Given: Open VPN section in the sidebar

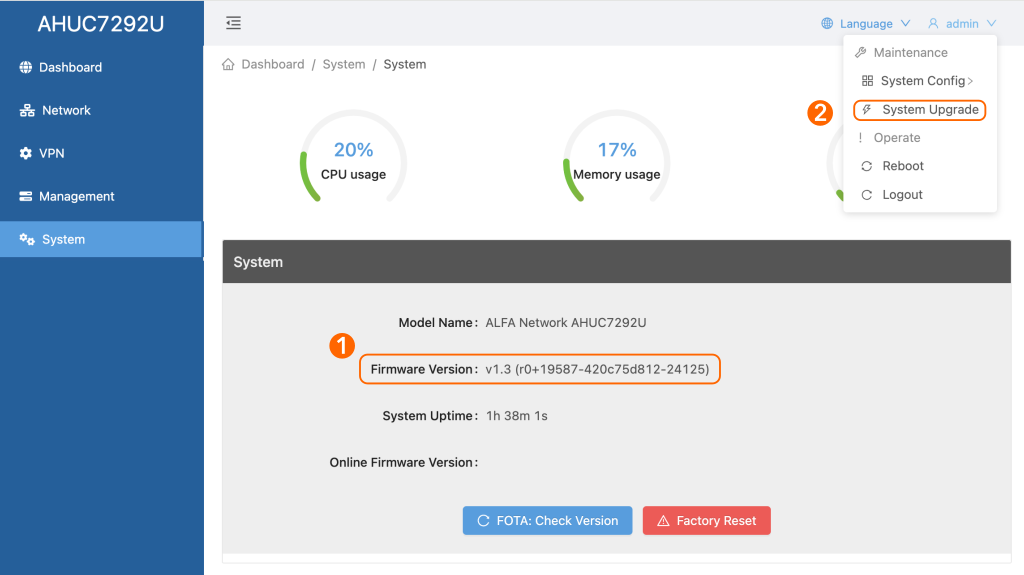Looking at the screenshot, I should coord(102,154).
